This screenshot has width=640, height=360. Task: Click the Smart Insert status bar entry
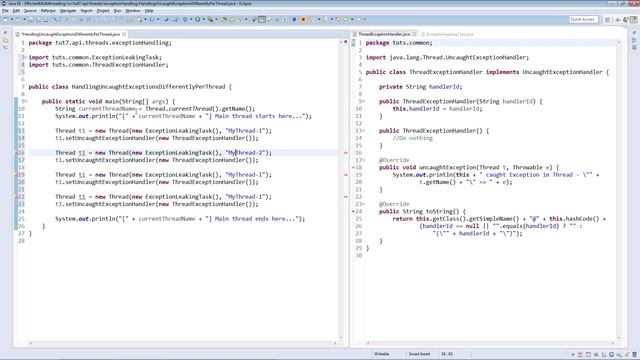coord(419,354)
